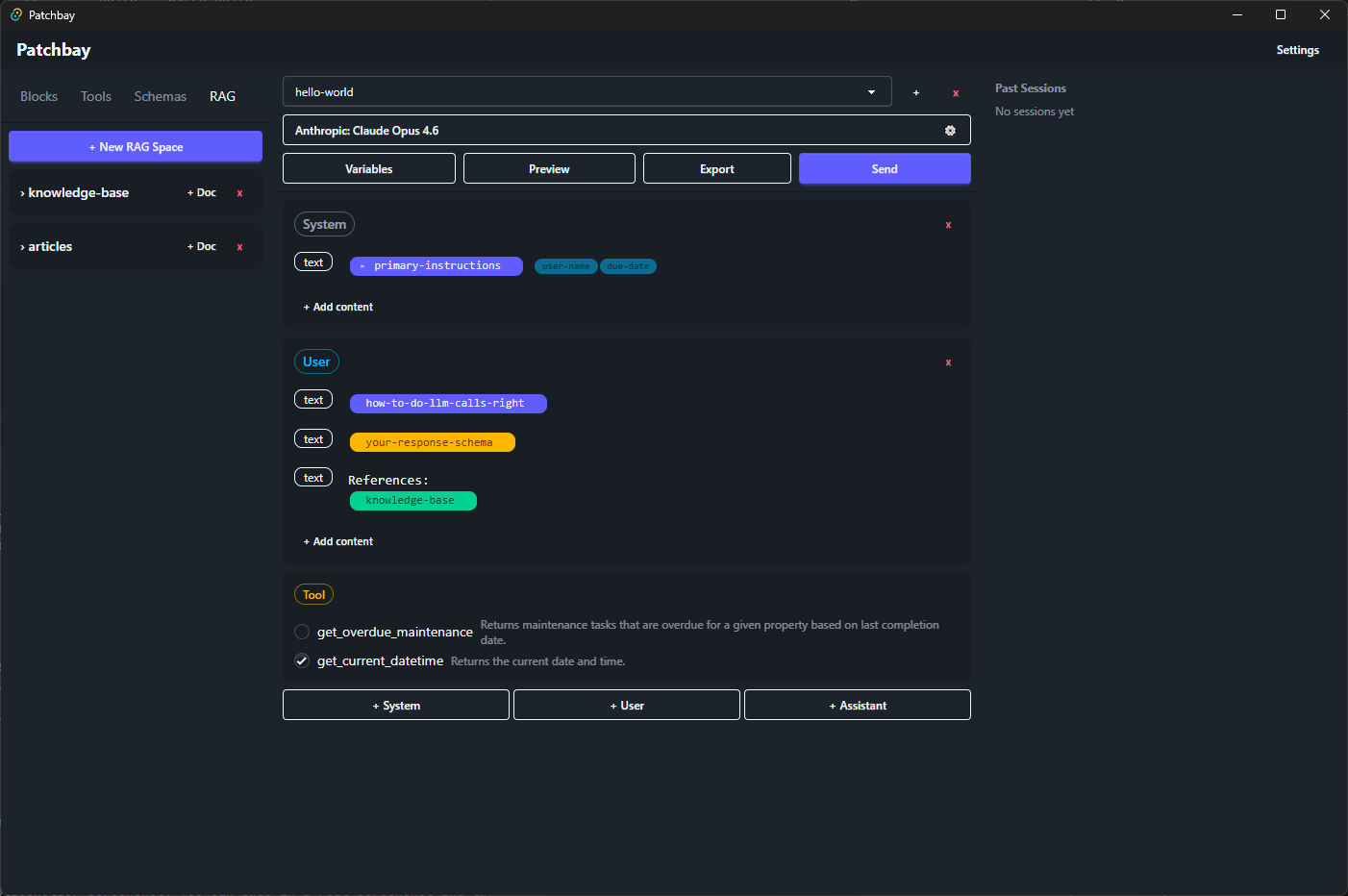Delete the hello-world session with the red x
The width and height of the screenshot is (1348, 896).
(x=955, y=92)
